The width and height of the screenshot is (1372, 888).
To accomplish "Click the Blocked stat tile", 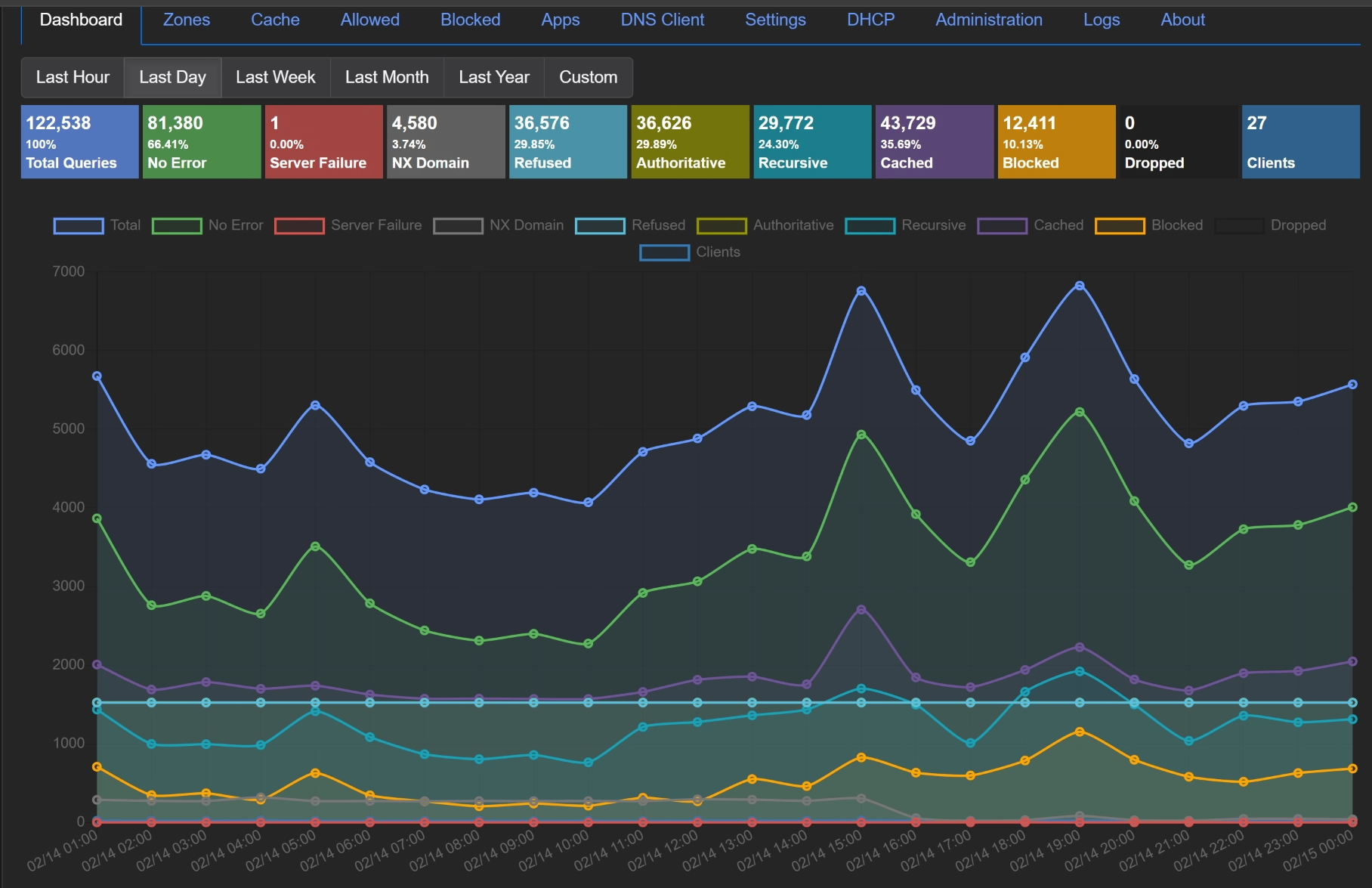I will point(1055,142).
